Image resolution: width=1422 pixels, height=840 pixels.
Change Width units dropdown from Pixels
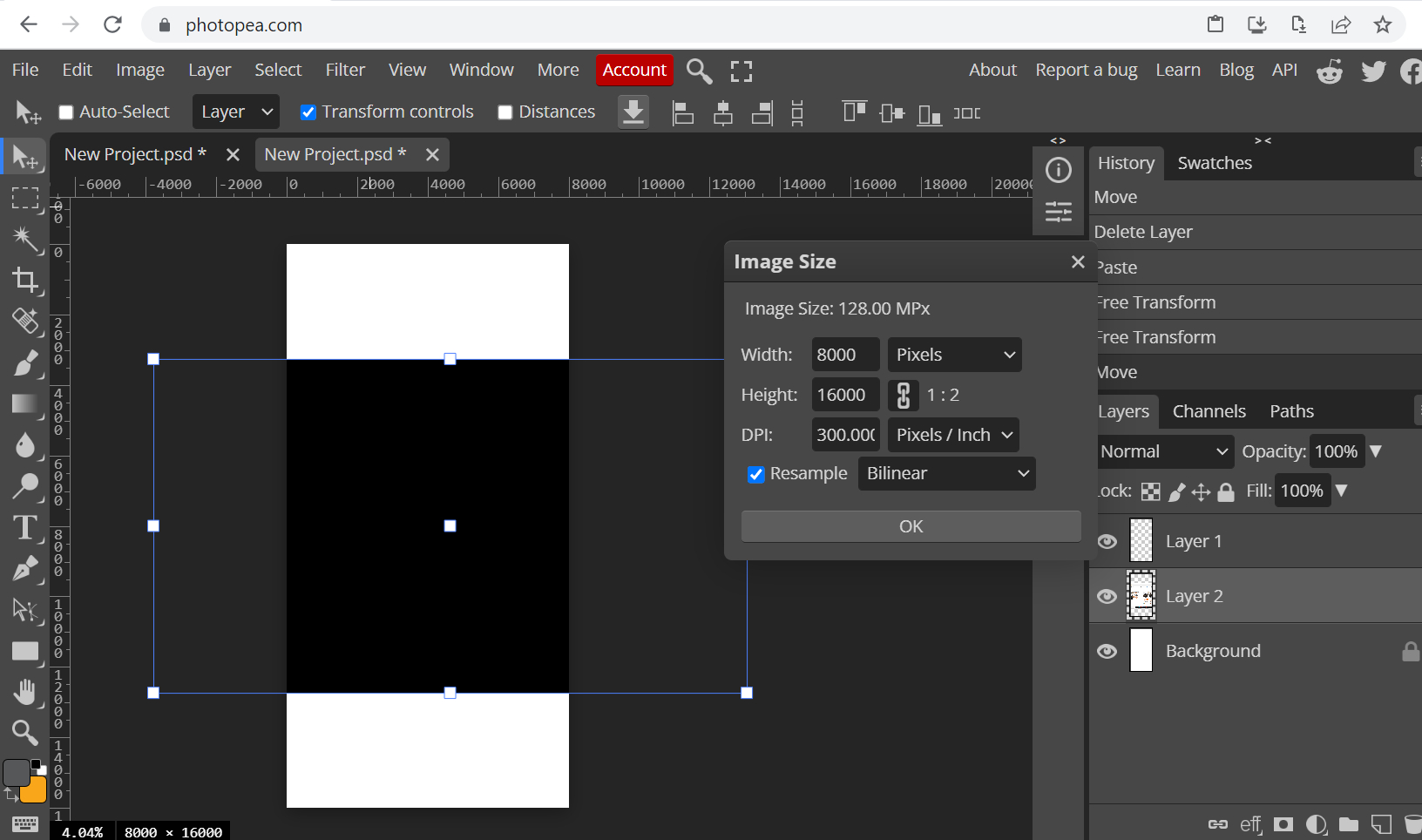pos(953,355)
